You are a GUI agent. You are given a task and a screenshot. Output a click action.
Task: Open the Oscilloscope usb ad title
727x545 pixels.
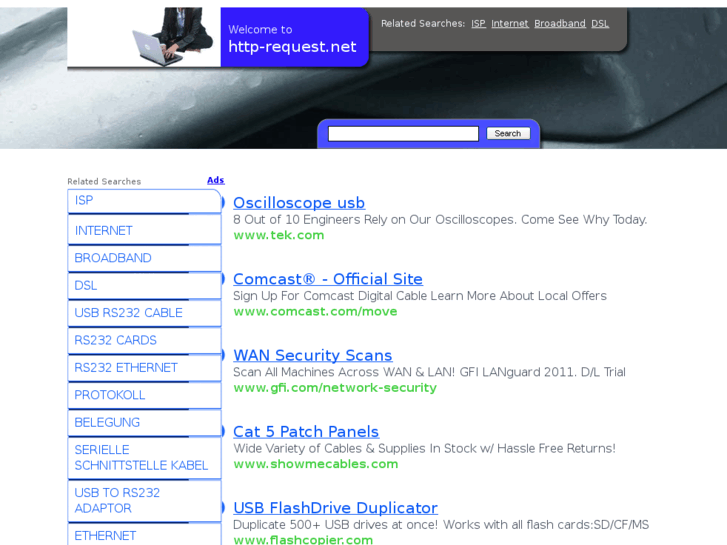(x=299, y=203)
